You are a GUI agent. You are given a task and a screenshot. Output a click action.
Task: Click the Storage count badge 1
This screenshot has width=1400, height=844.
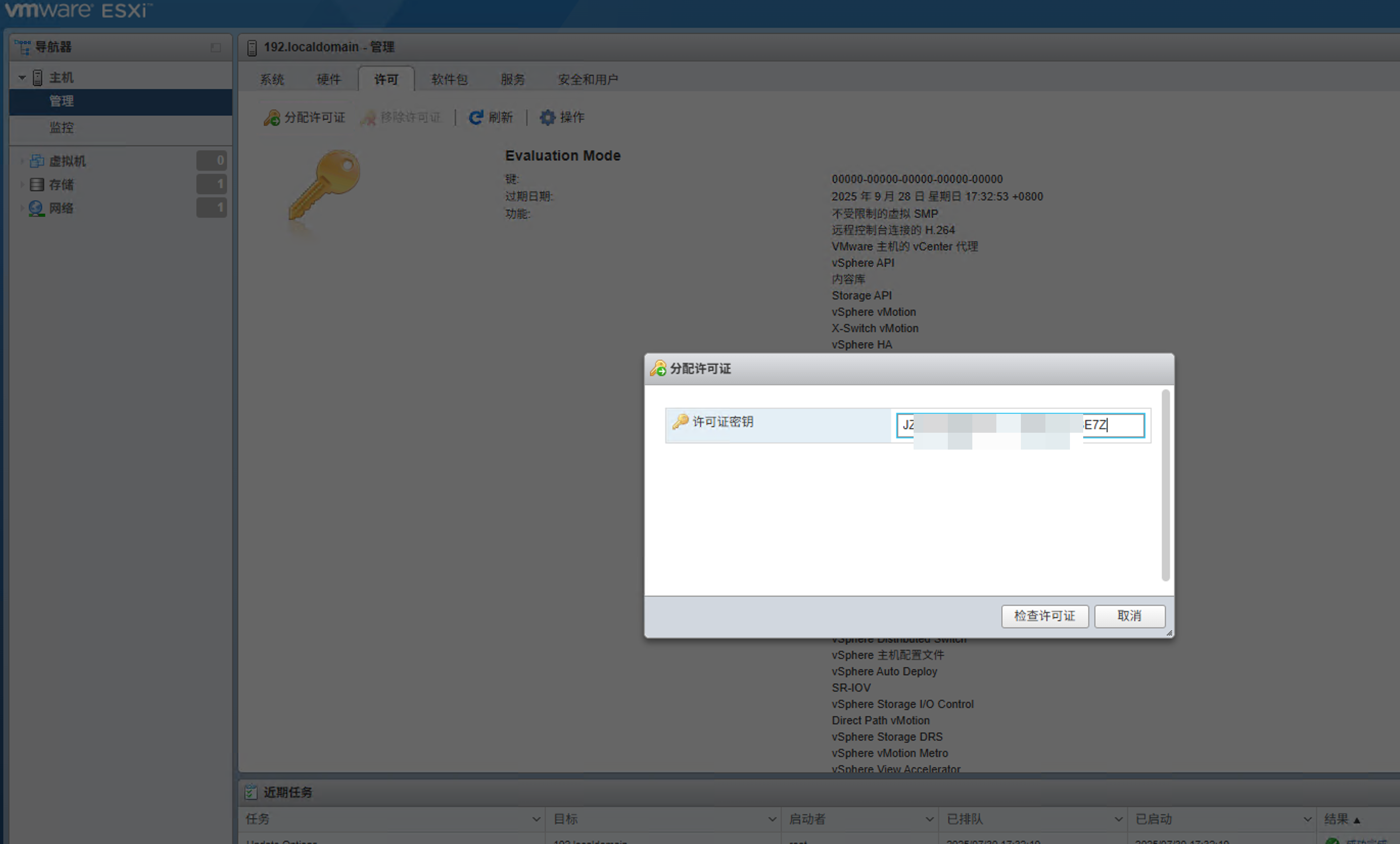[x=212, y=184]
